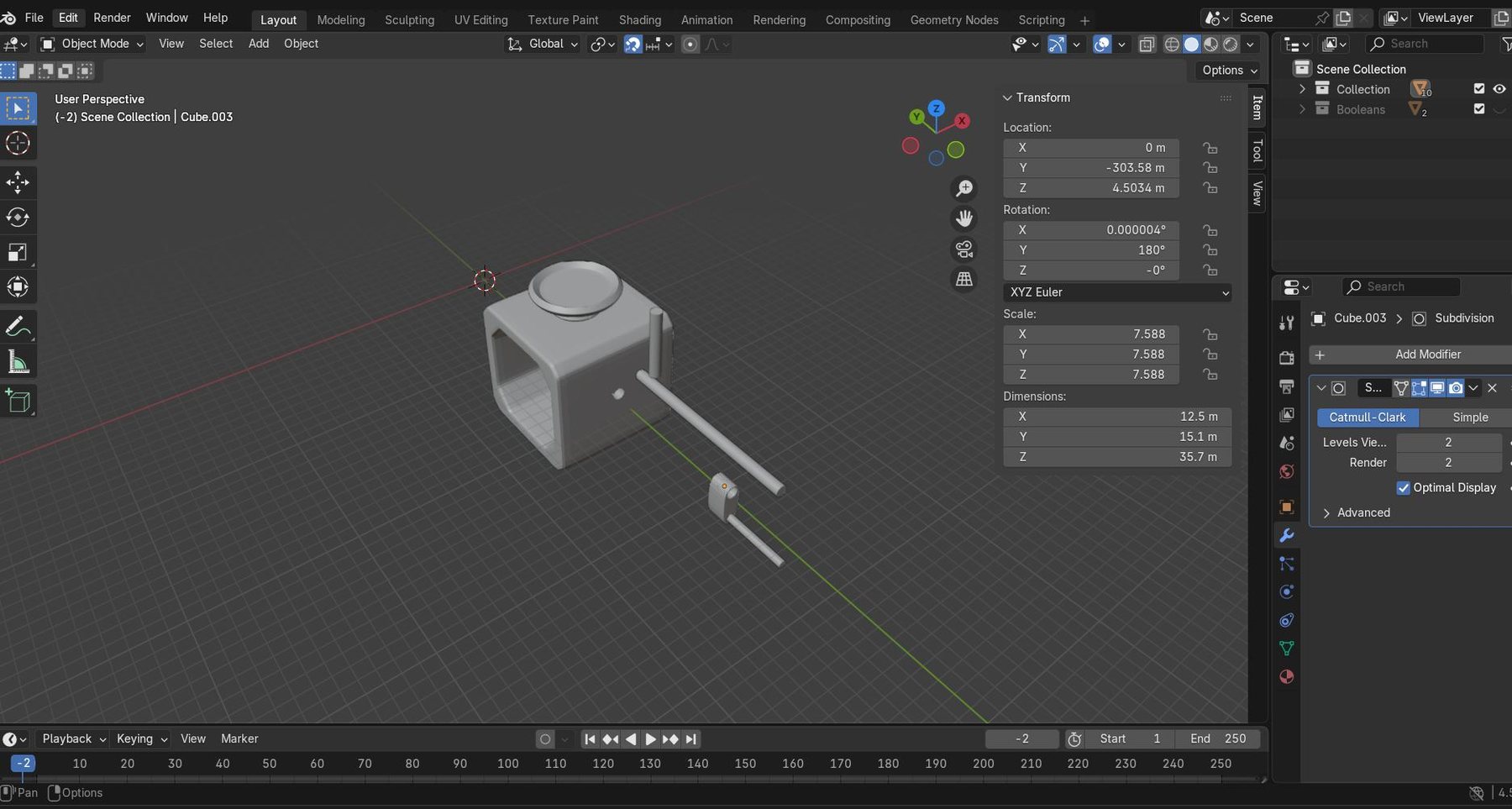The height and width of the screenshot is (809, 1512).
Task: Hide Collection with the eye icon
Action: 1499,89
